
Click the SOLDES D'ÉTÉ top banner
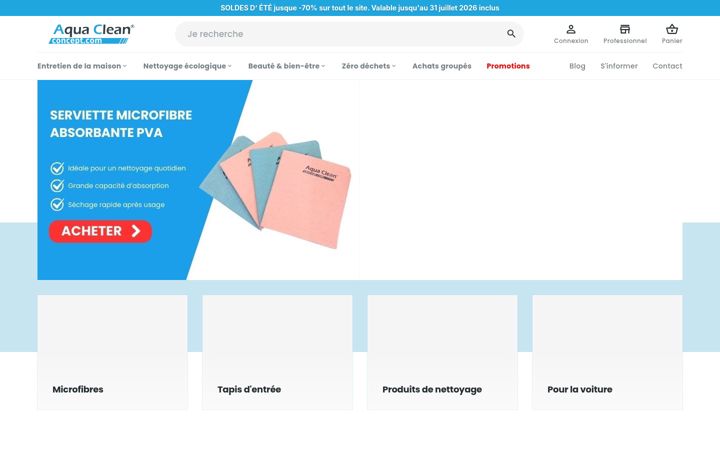click(x=360, y=8)
